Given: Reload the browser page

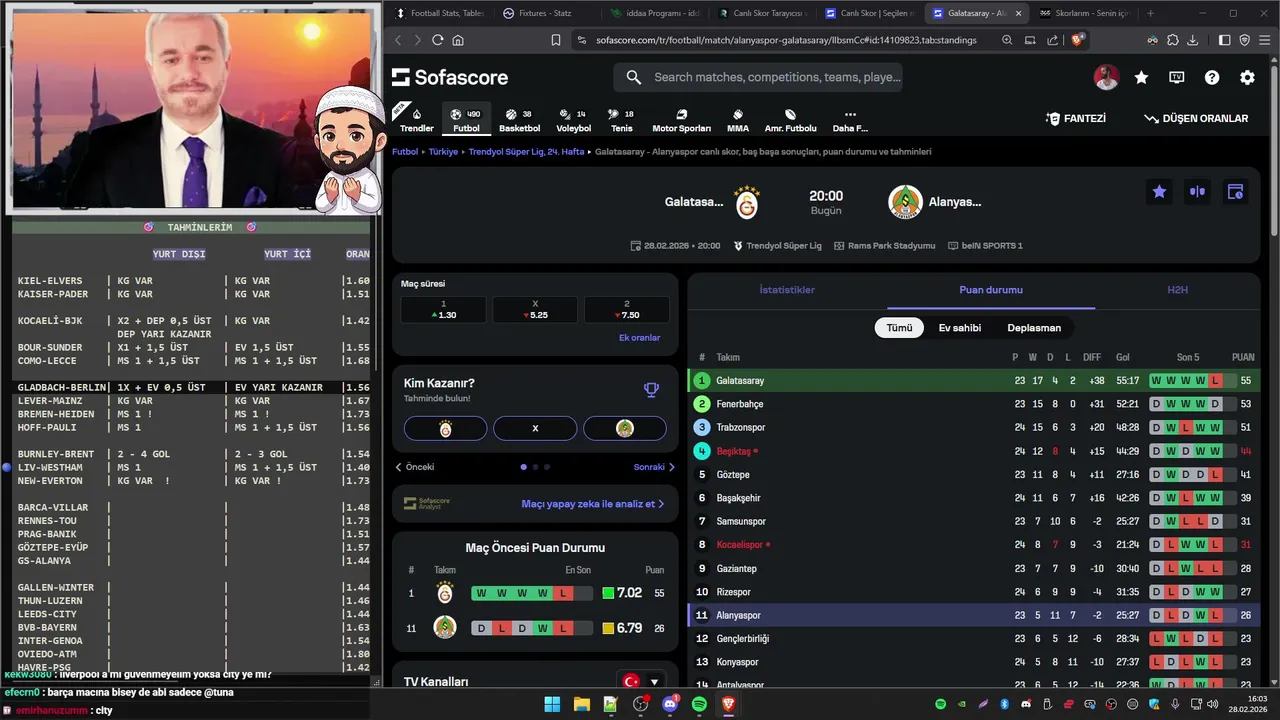Looking at the screenshot, I should click(437, 40).
